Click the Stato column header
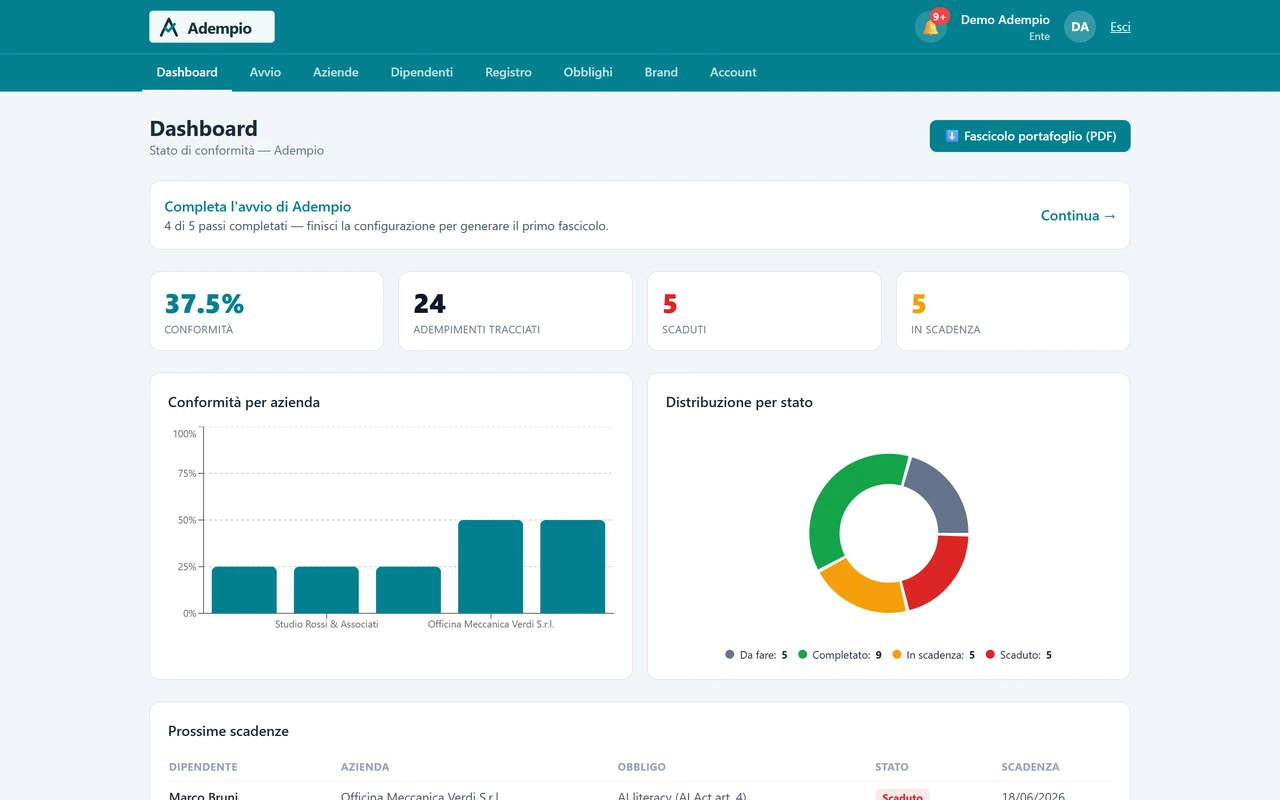This screenshot has width=1280, height=800. pos(892,767)
